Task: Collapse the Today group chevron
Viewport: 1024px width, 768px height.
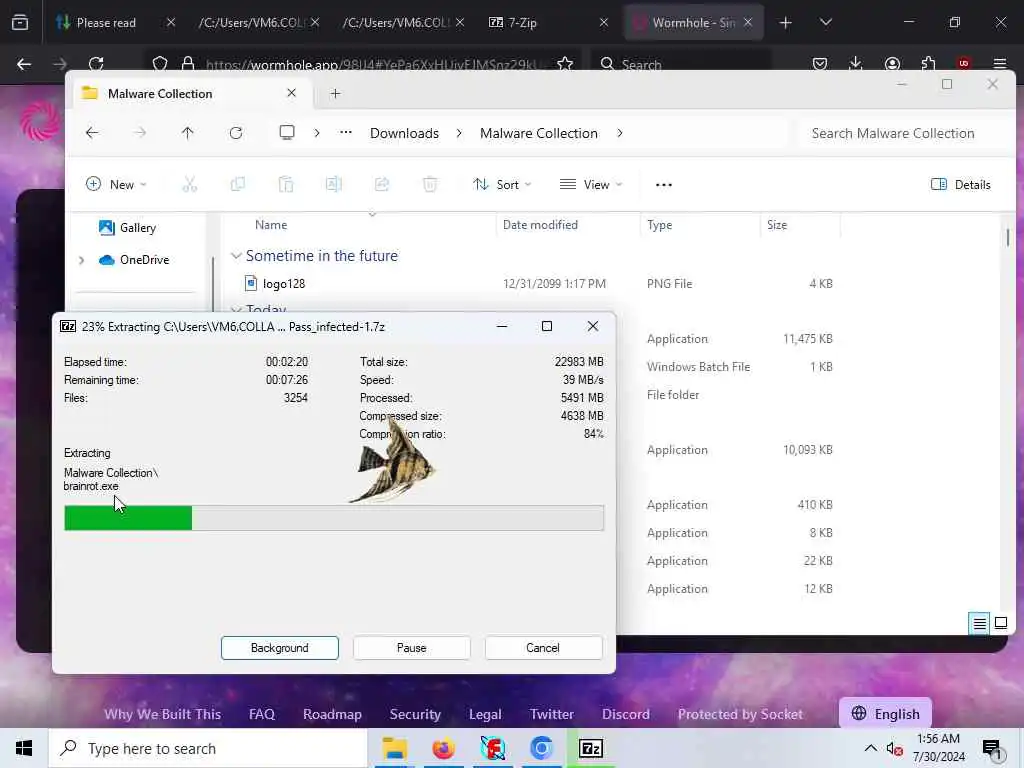Action: point(236,309)
